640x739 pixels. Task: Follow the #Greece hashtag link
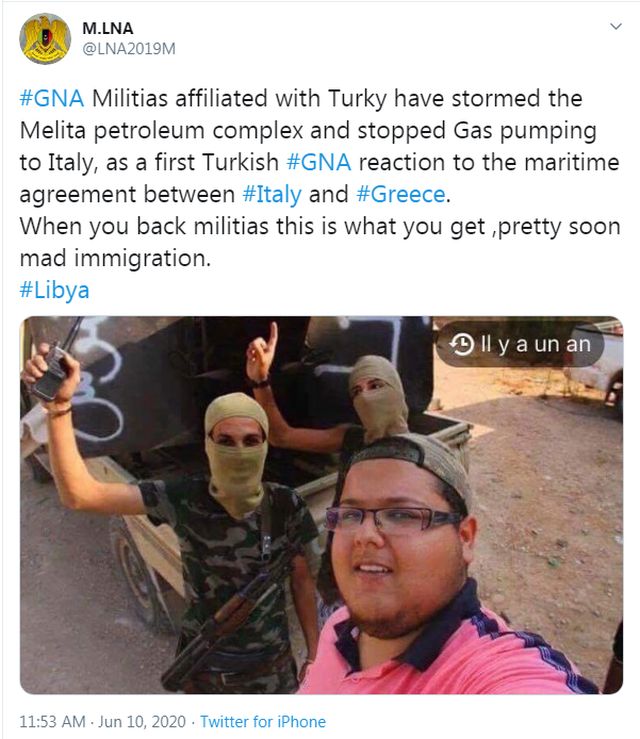click(x=401, y=195)
